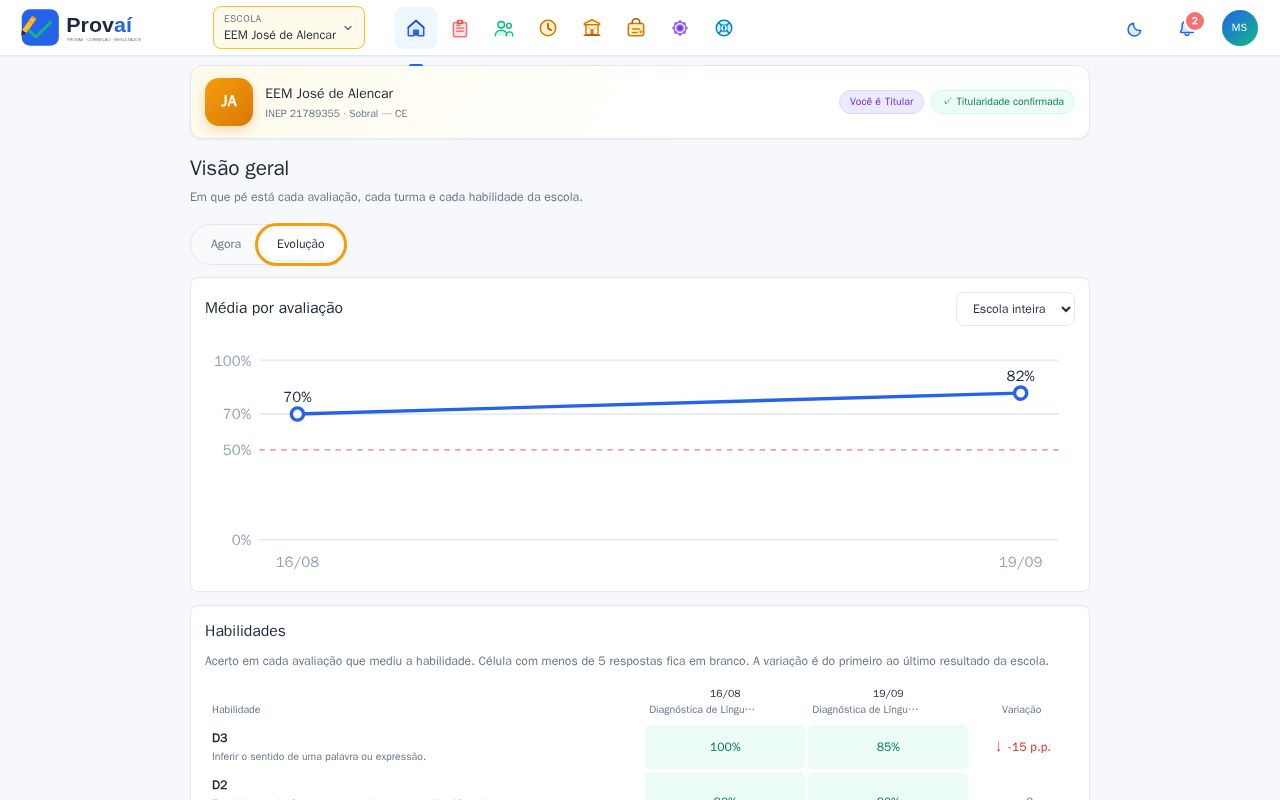Screen dimensions: 1280x800
Task: Click the INEP 21789355 school info text
Action: coord(336,114)
